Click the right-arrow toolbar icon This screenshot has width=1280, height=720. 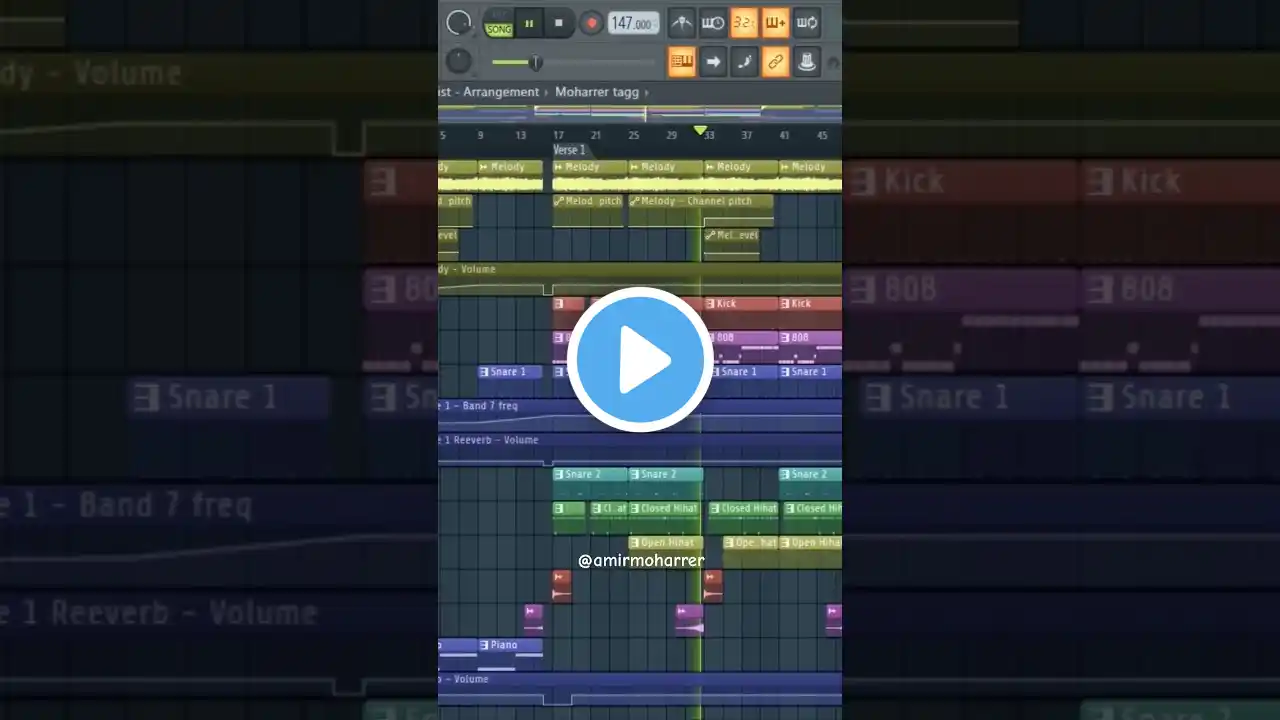pyautogui.click(x=713, y=62)
